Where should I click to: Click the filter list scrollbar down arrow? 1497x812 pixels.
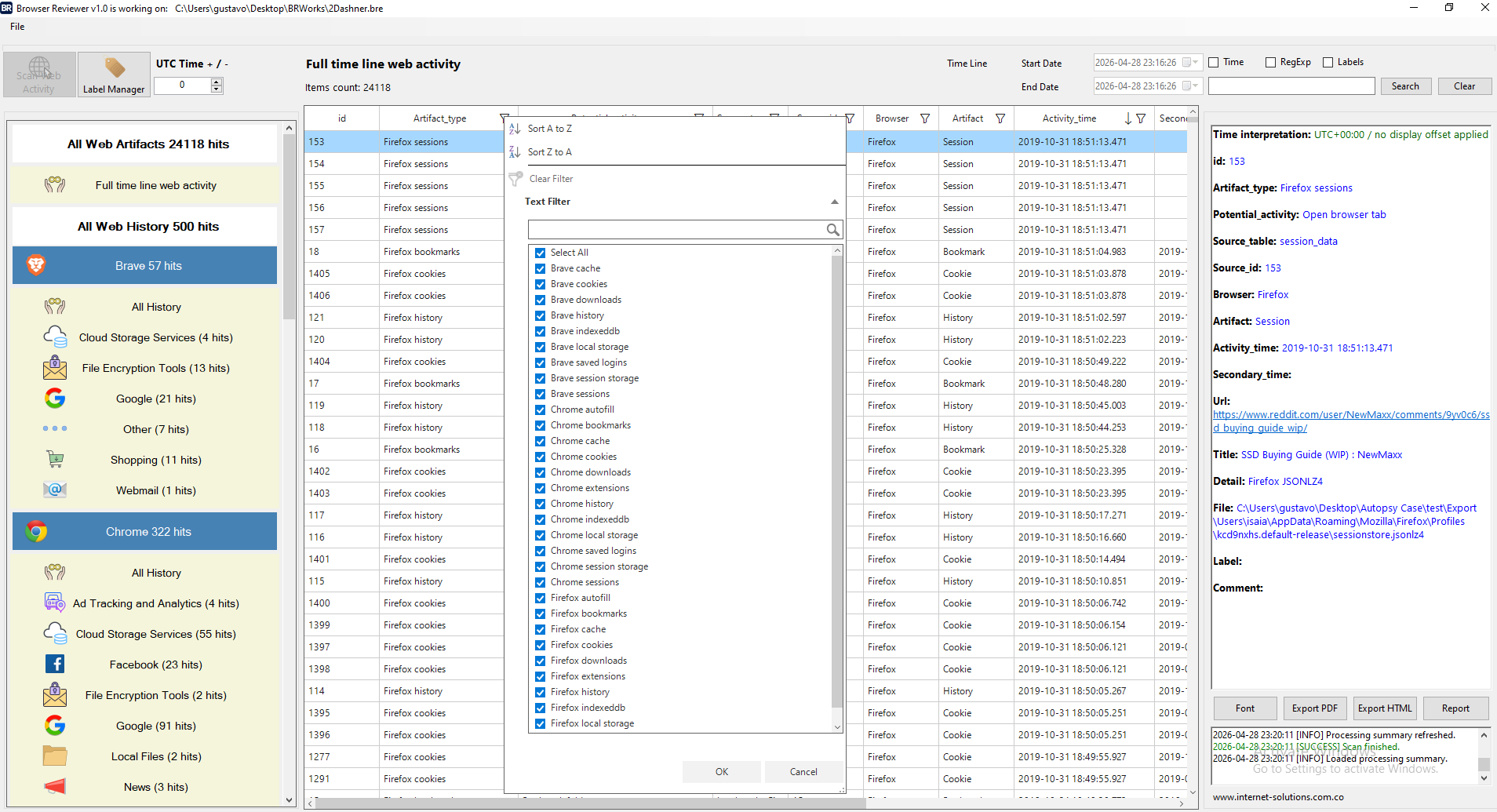pyautogui.click(x=837, y=726)
